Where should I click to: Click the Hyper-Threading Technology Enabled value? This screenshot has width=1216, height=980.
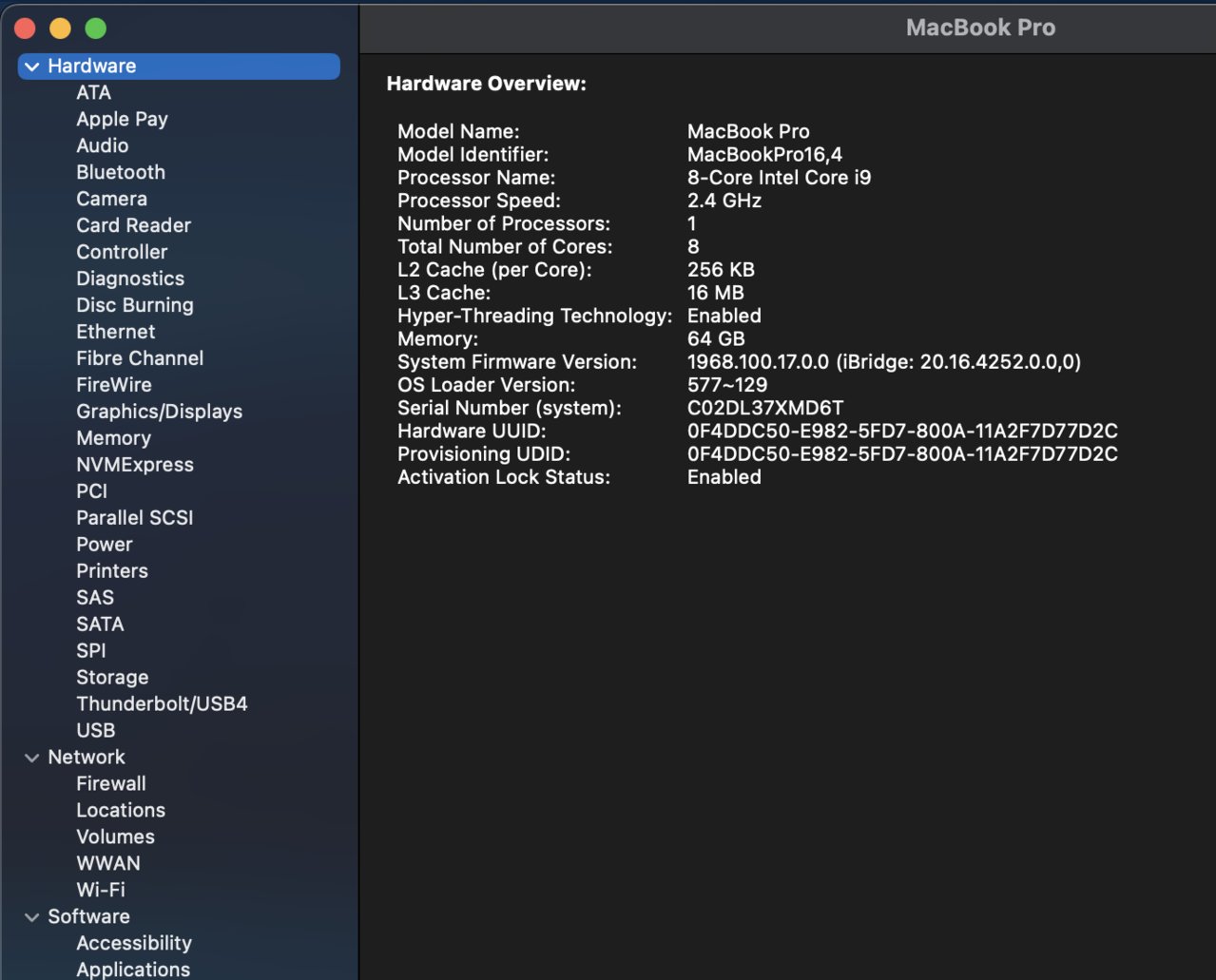pos(724,316)
